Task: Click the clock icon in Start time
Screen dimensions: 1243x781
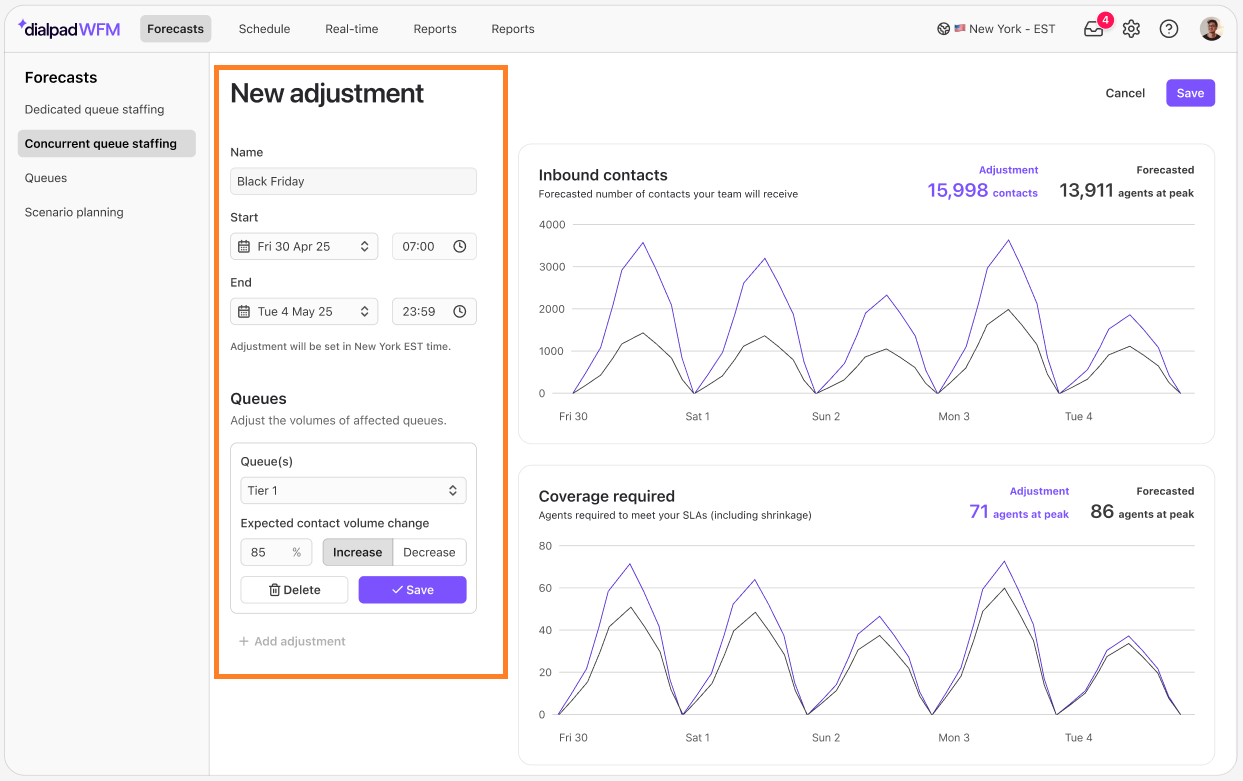Action: pyautogui.click(x=459, y=246)
